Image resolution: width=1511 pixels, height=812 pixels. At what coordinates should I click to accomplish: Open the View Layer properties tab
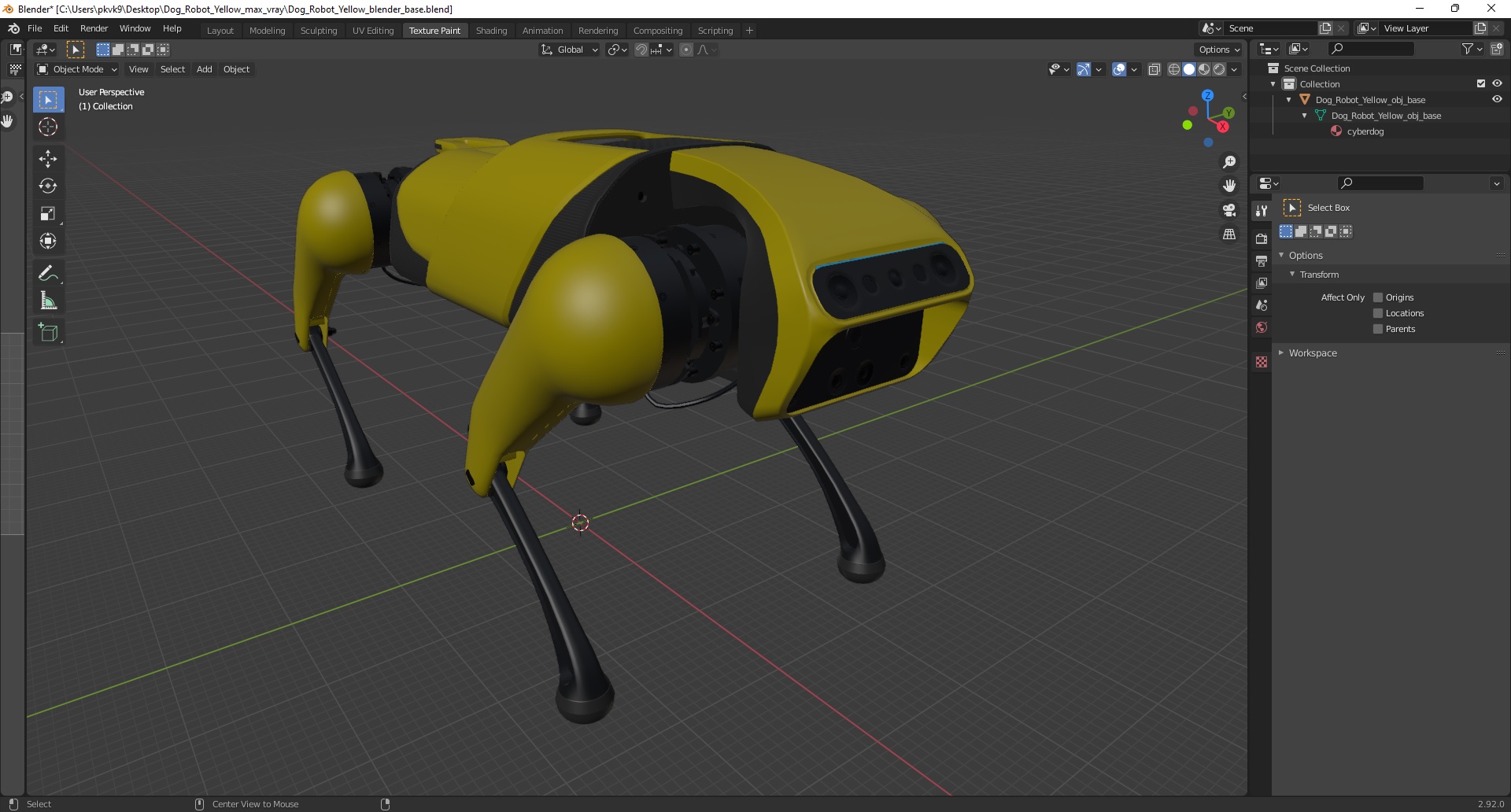click(x=1262, y=282)
